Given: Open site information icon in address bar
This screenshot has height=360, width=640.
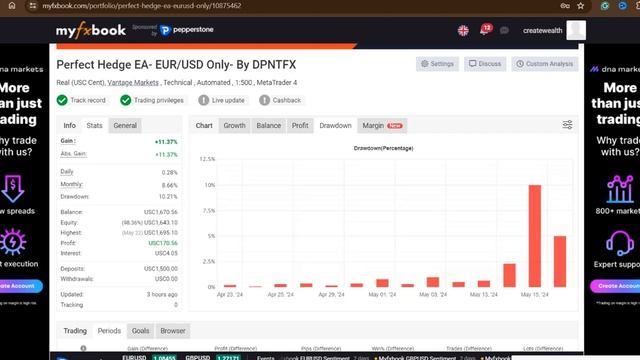Looking at the screenshot, I should pos(33,6).
